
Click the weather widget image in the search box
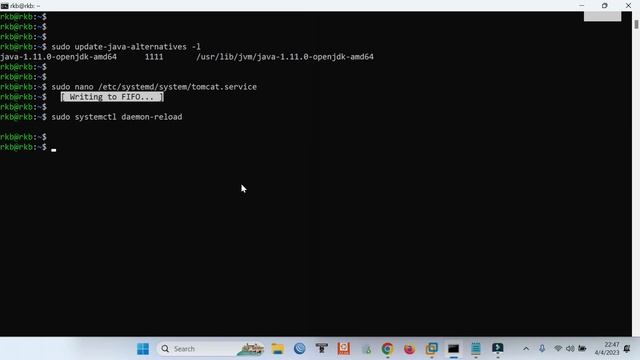click(x=250, y=349)
